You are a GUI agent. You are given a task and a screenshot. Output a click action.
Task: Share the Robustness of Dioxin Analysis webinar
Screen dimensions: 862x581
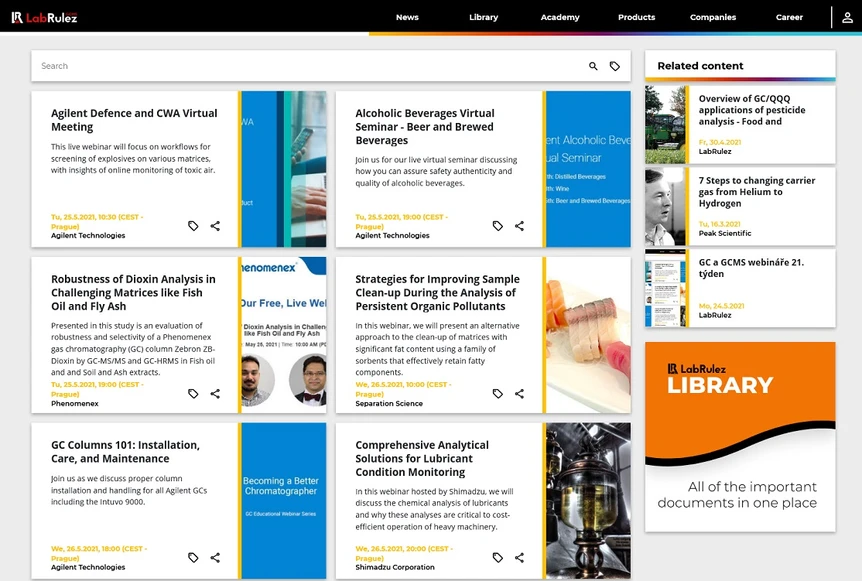coord(215,394)
